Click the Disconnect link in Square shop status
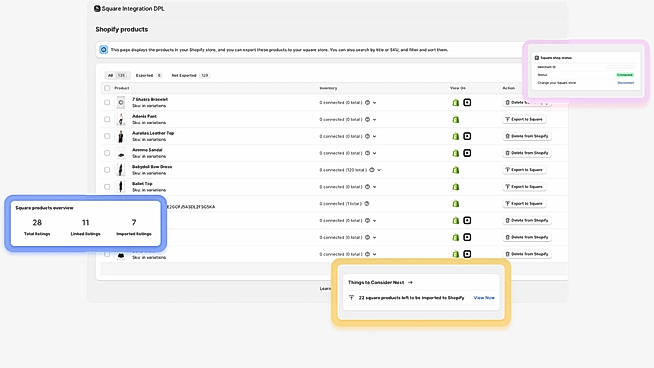This screenshot has height=368, width=654. (x=625, y=83)
